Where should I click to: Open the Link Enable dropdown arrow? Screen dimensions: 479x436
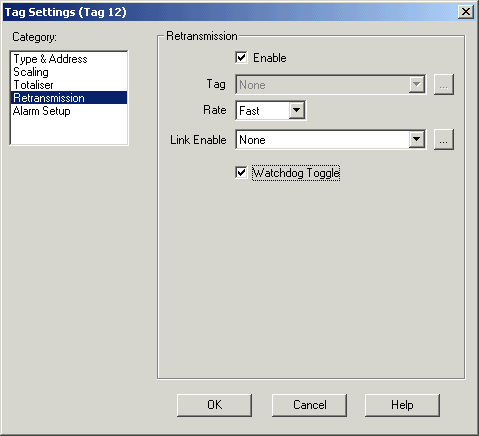click(417, 140)
